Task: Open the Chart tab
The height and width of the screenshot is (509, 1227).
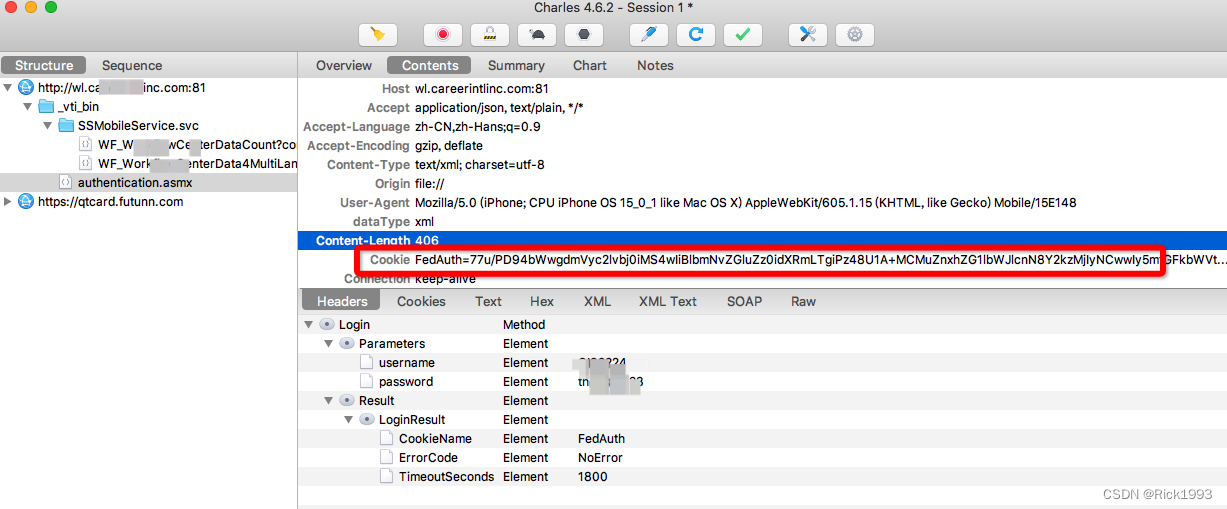Action: (590, 65)
